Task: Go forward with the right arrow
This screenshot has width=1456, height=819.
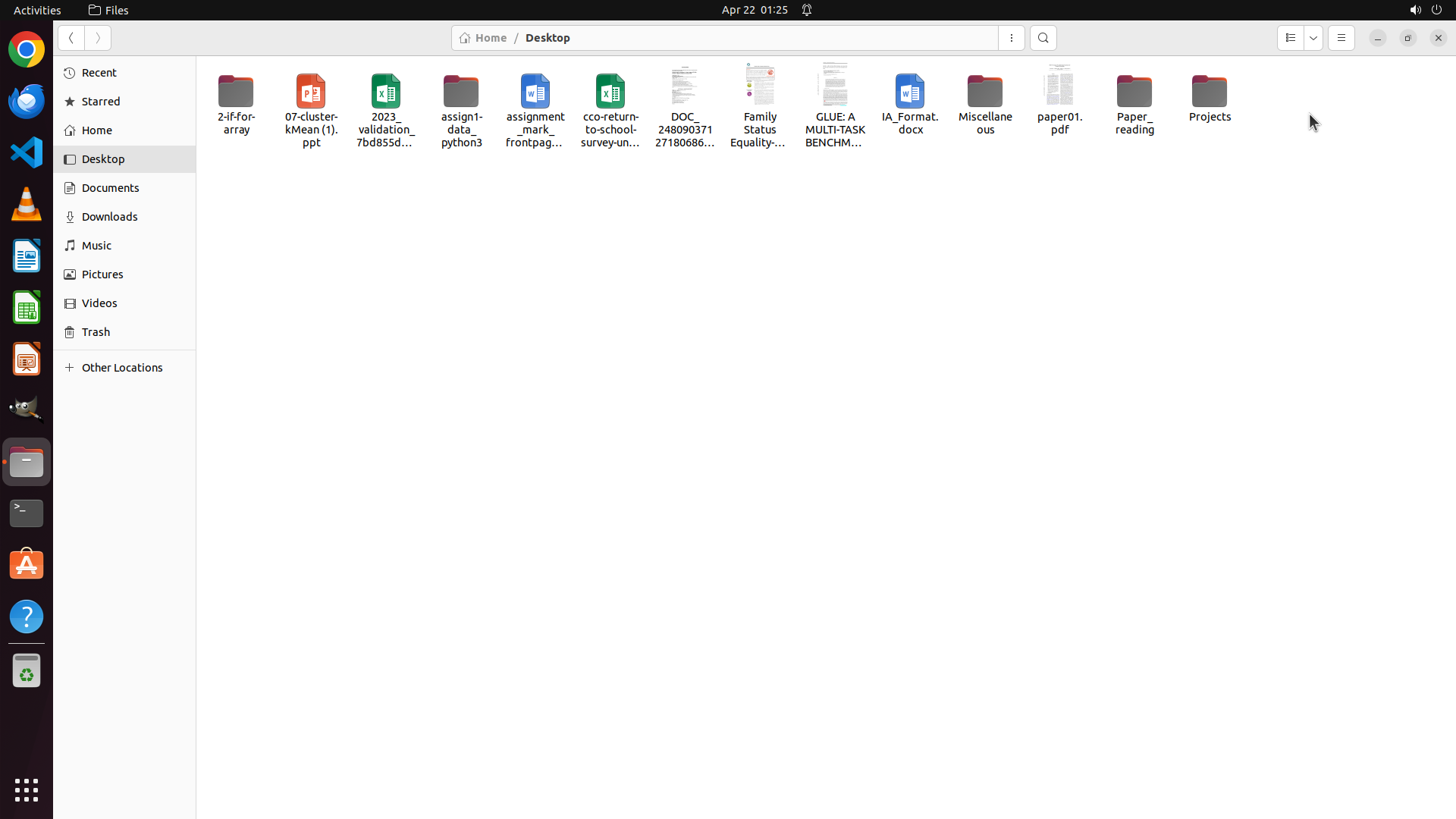Action: coord(98,38)
